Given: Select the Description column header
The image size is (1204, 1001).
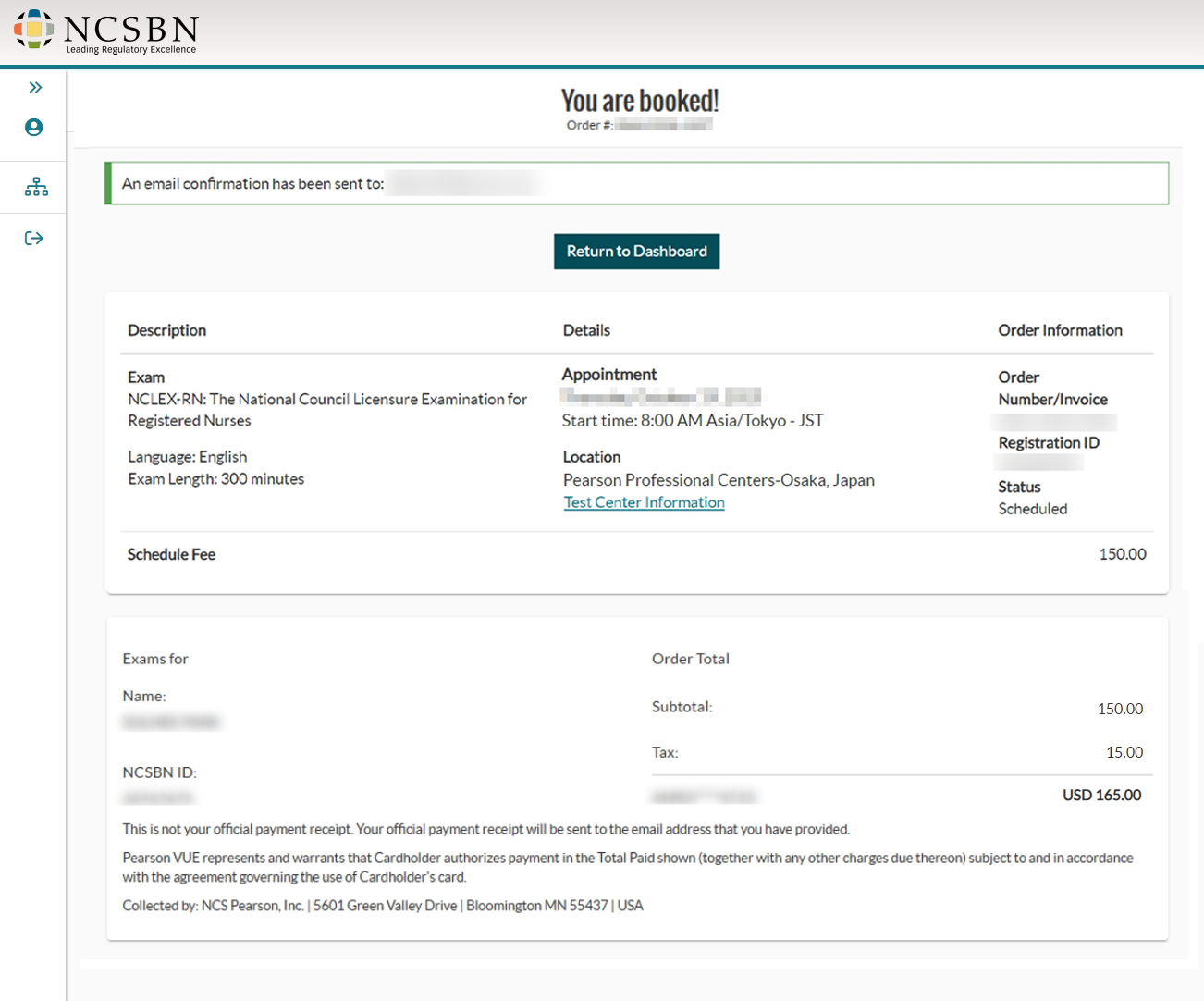Looking at the screenshot, I should coord(166,330).
